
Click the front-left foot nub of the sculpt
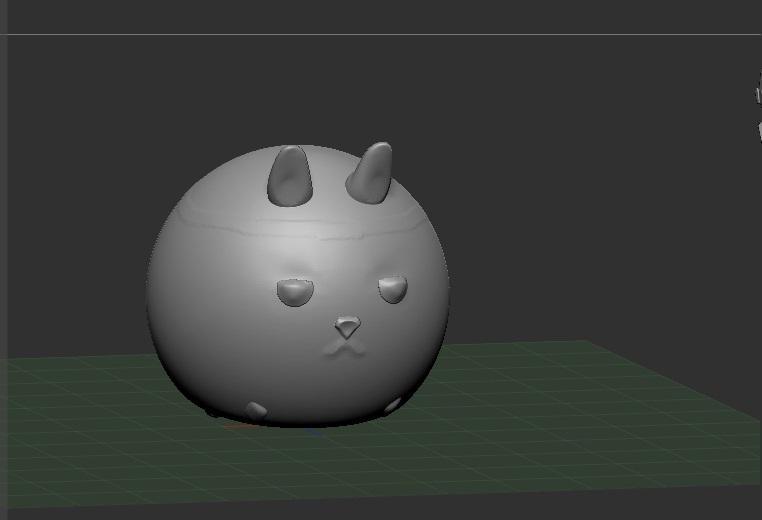(x=256, y=411)
